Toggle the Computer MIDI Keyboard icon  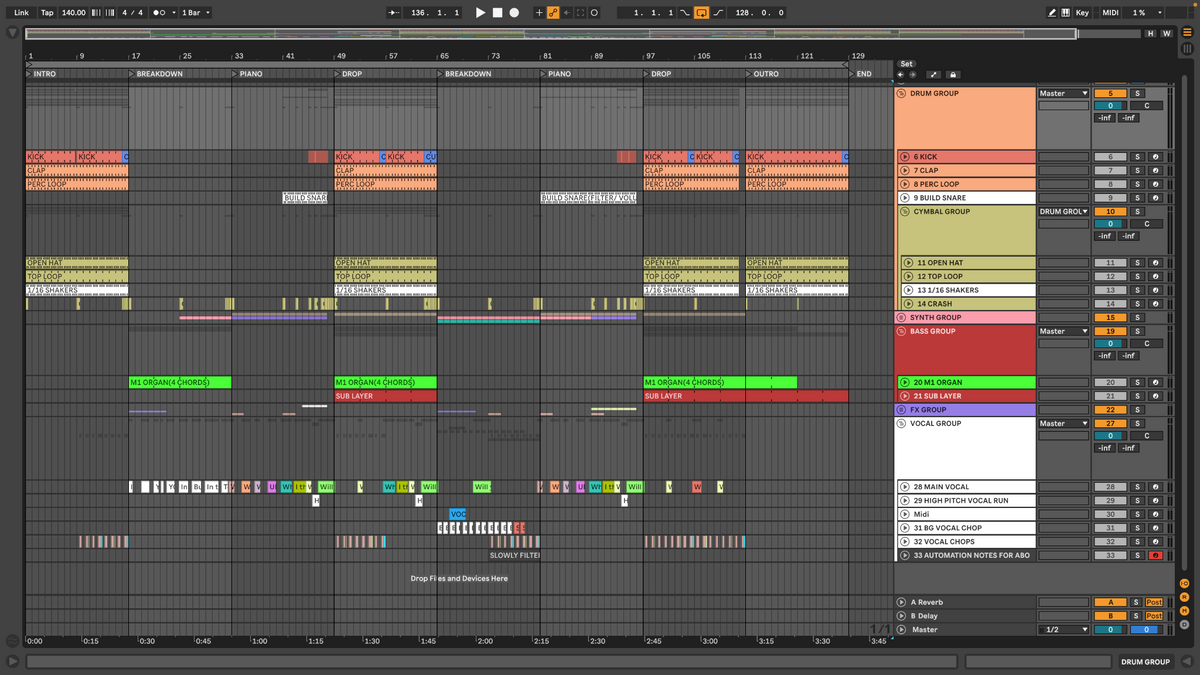click(1066, 12)
